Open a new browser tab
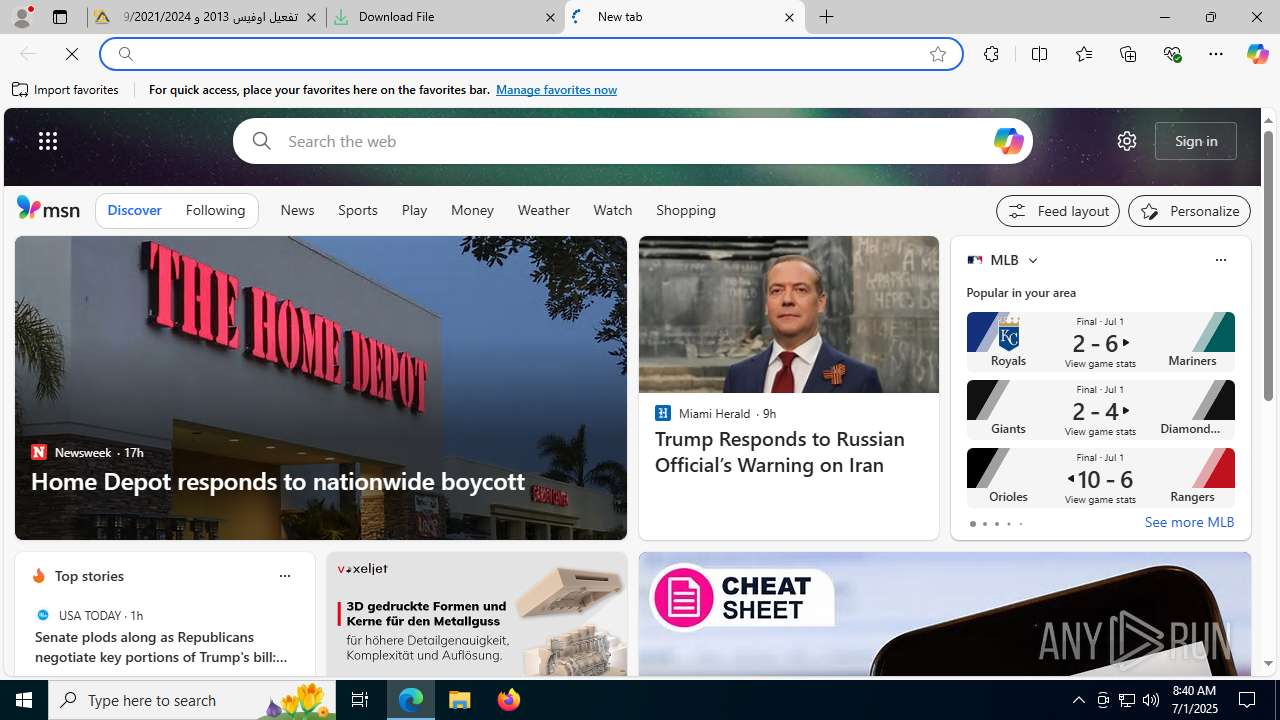This screenshot has height=720, width=1280. pos(826,17)
